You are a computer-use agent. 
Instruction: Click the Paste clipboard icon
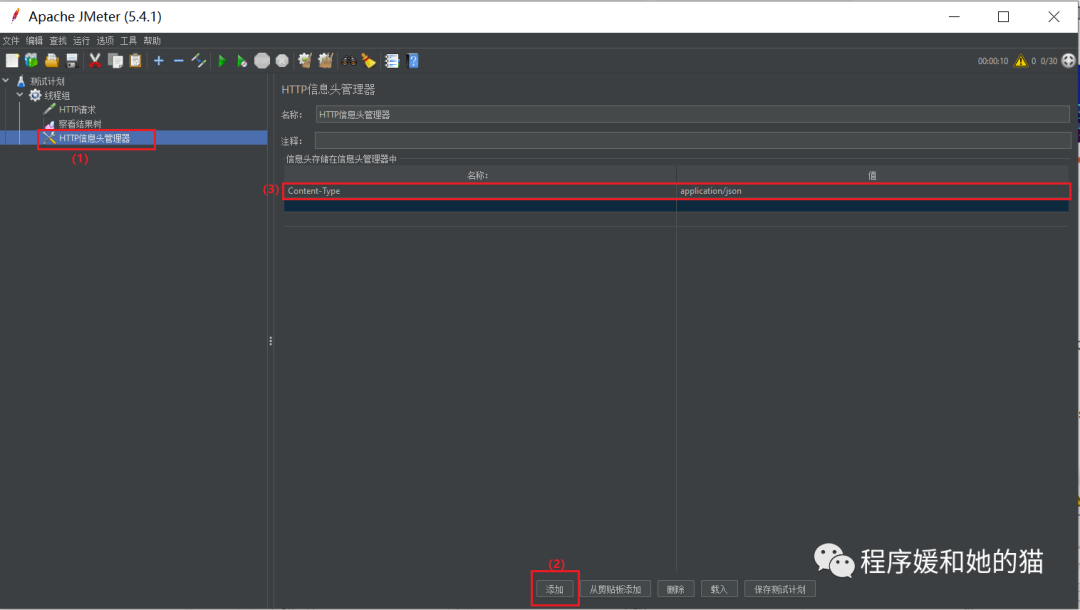pos(136,61)
